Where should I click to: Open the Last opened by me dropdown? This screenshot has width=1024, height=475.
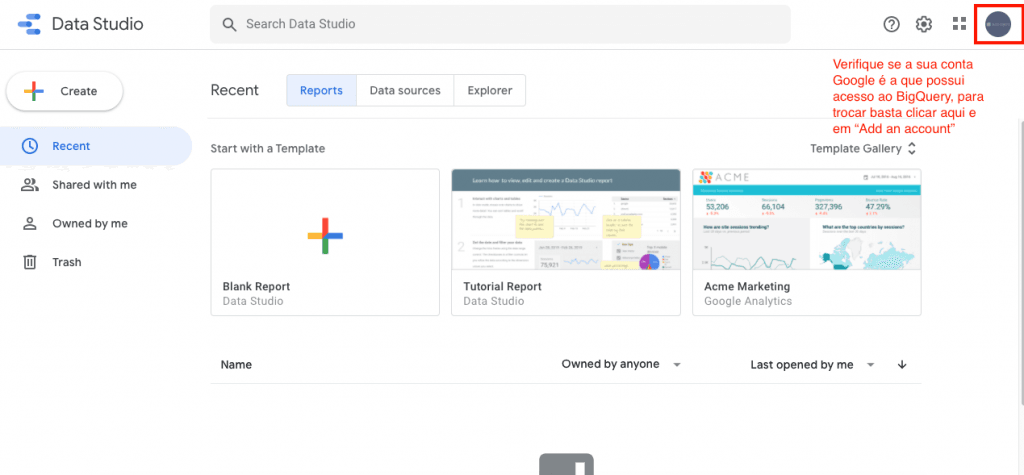pos(812,365)
